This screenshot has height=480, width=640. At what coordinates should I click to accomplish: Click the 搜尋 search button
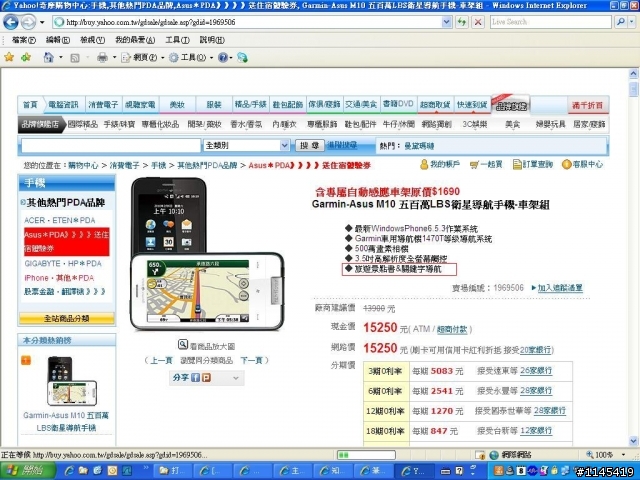coord(309,145)
